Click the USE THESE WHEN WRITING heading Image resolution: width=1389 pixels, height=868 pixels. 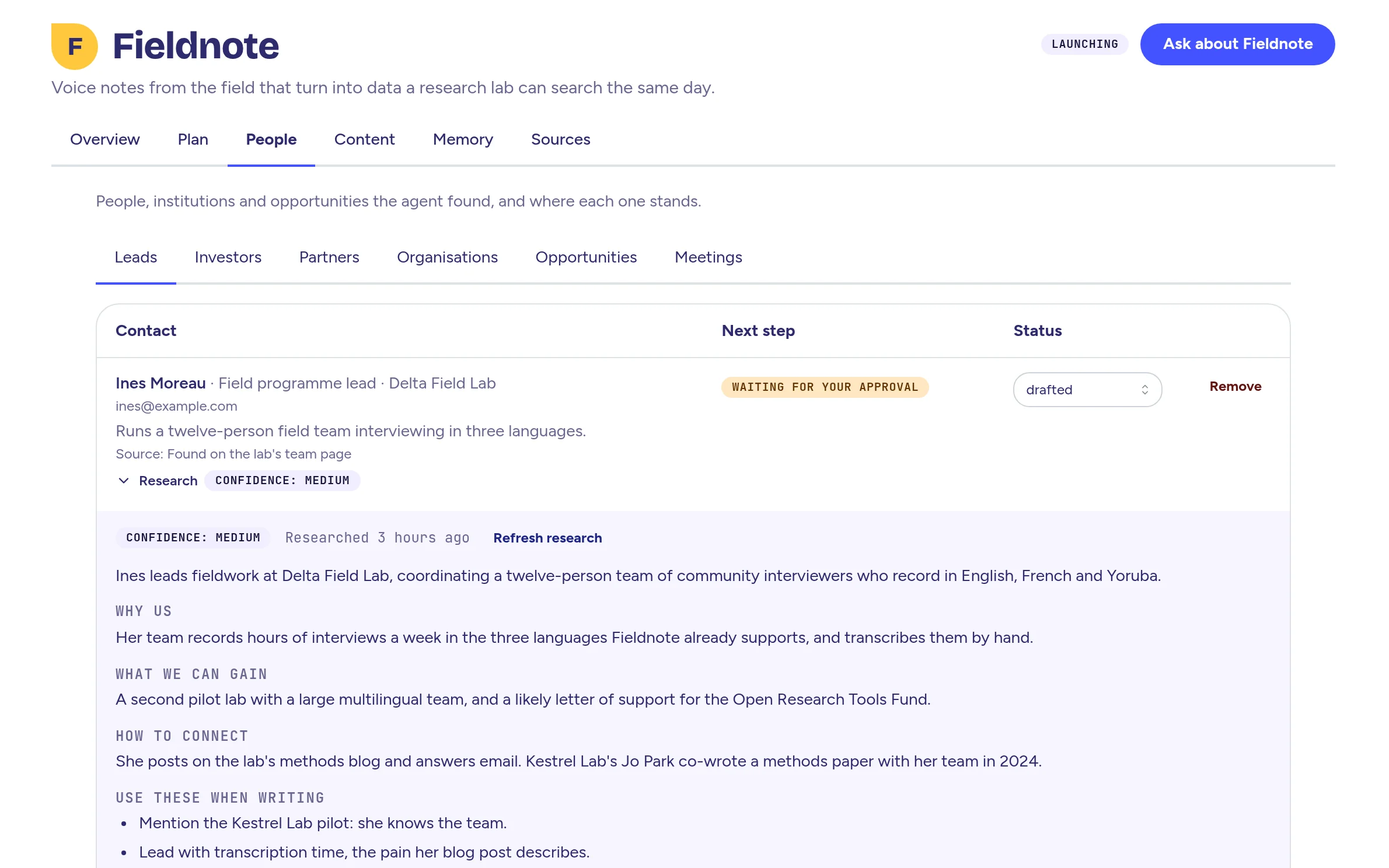pyautogui.click(x=220, y=798)
